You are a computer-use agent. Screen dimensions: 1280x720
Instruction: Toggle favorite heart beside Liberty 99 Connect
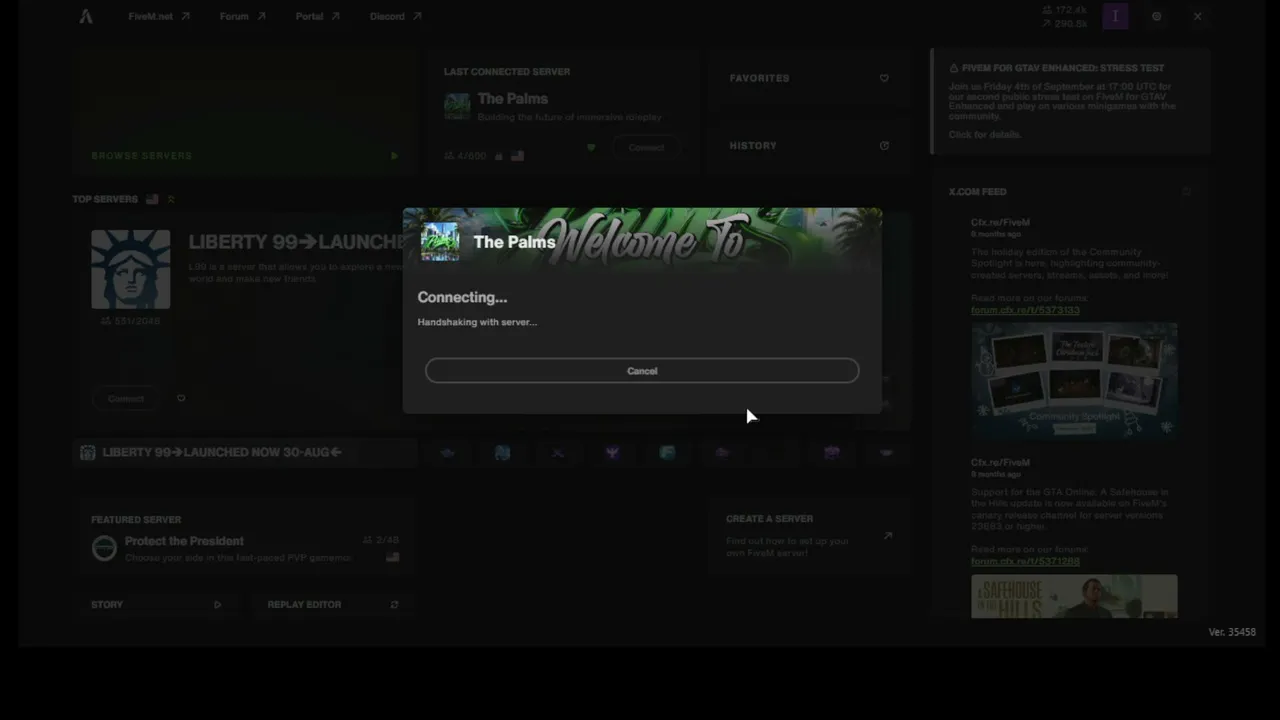pyautogui.click(x=181, y=398)
